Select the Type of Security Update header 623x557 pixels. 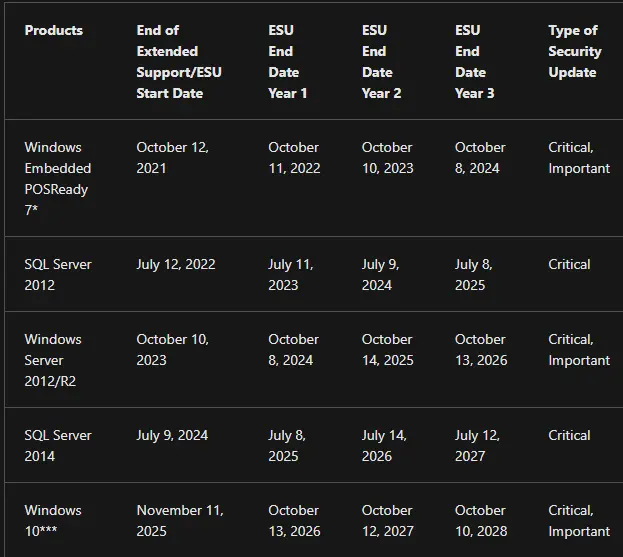[x=575, y=51]
